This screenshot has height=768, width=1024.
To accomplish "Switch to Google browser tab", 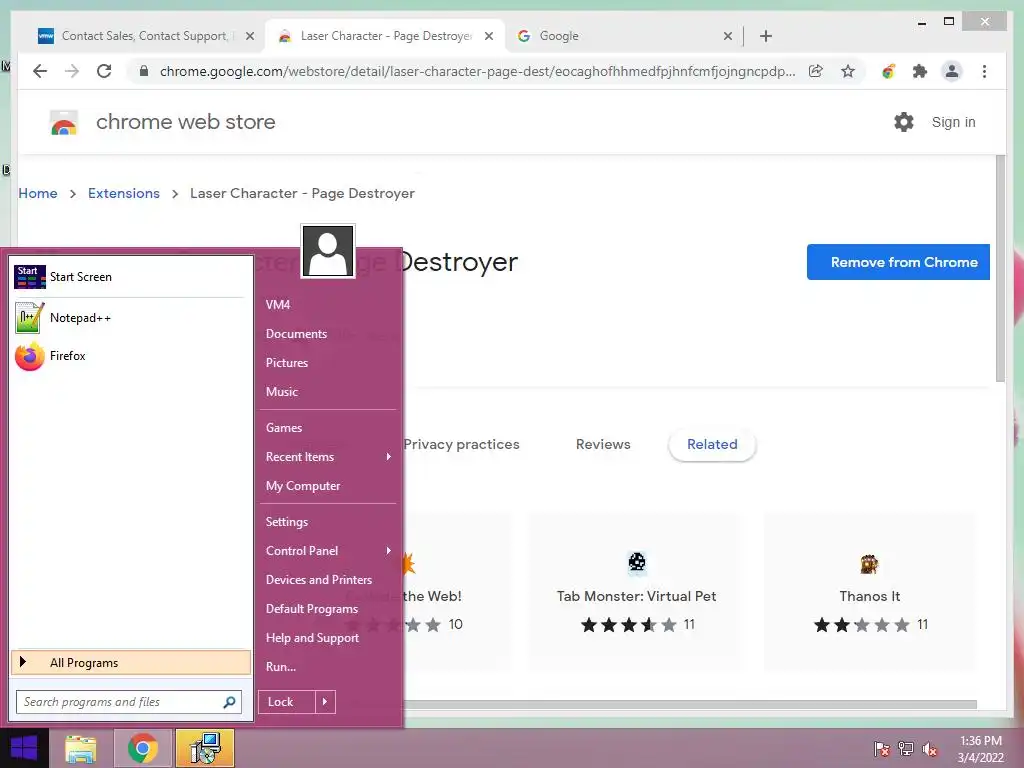I will click(618, 36).
